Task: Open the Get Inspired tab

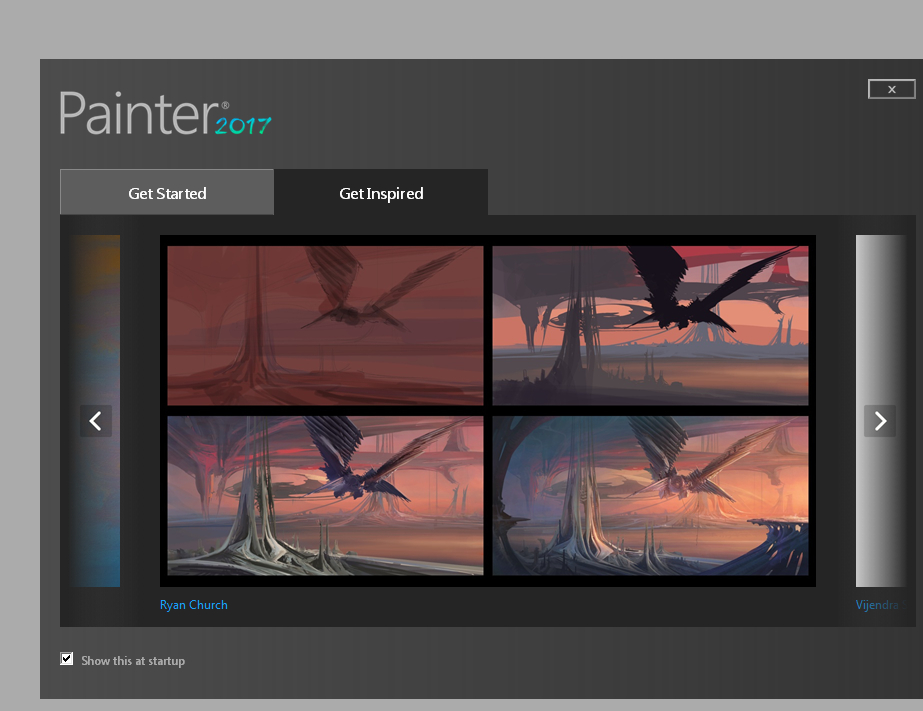Action: [381, 192]
